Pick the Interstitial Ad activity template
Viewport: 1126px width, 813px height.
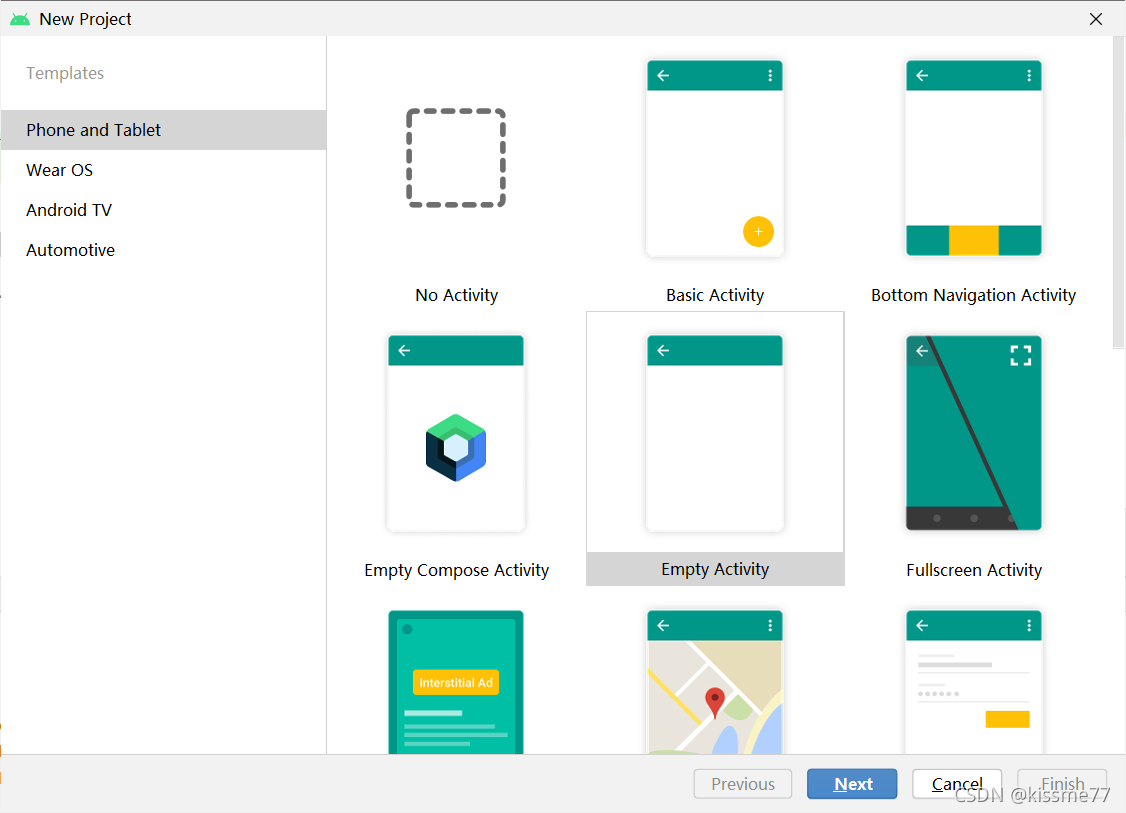point(456,682)
